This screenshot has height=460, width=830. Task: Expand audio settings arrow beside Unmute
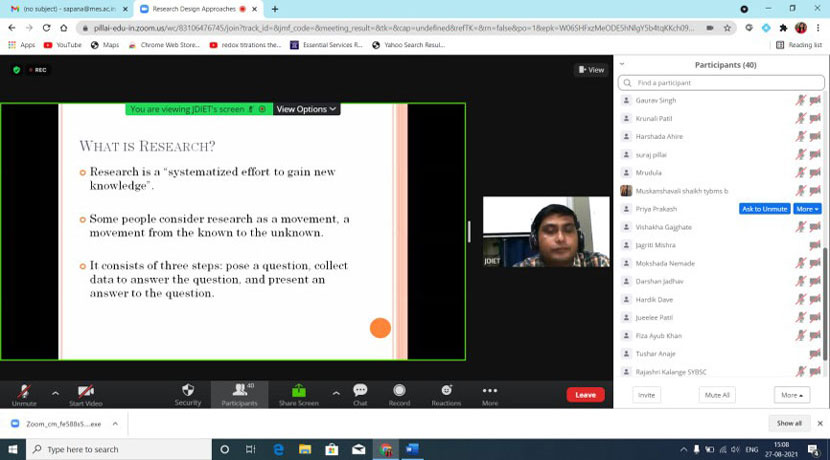[x=55, y=393]
